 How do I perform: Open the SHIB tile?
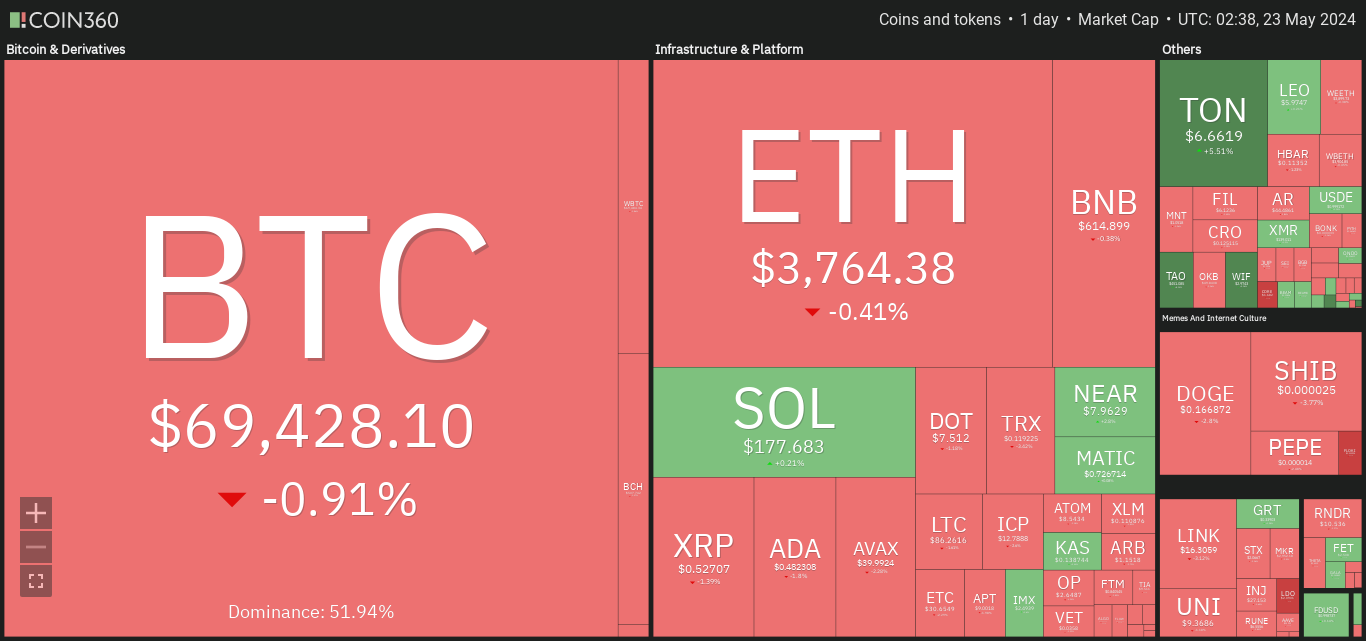(x=1298, y=381)
